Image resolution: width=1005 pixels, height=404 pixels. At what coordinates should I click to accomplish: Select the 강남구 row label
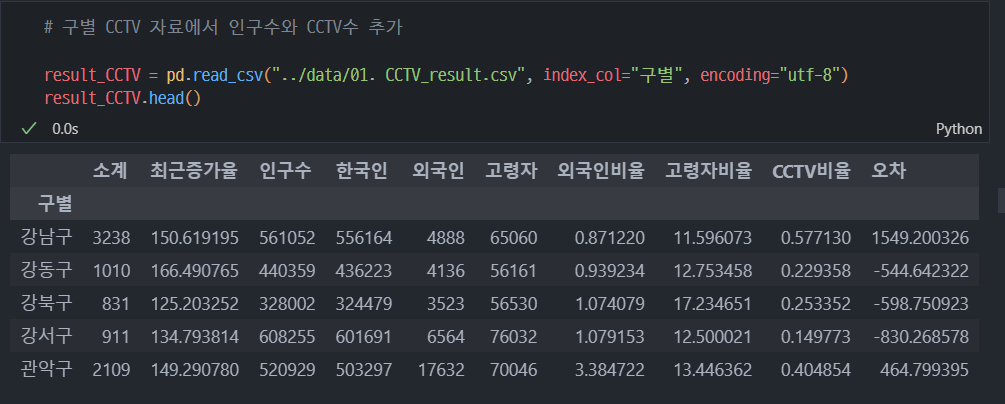46,237
